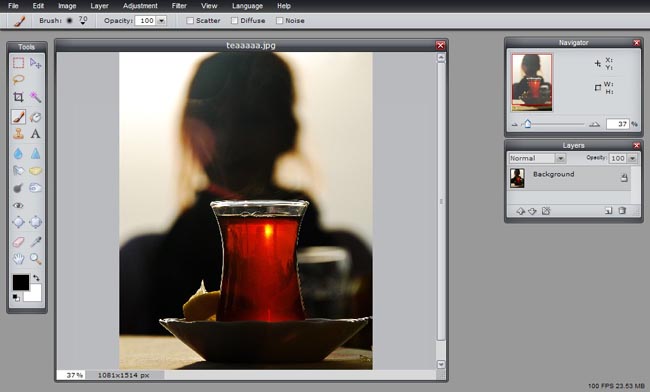This screenshot has height=392, width=650.
Task: Enable the Diffuse checkbox
Action: pos(234,21)
